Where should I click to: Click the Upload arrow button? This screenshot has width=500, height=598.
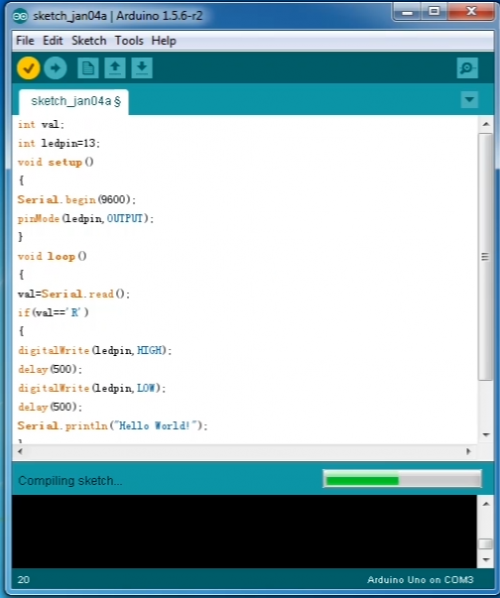tap(55, 68)
